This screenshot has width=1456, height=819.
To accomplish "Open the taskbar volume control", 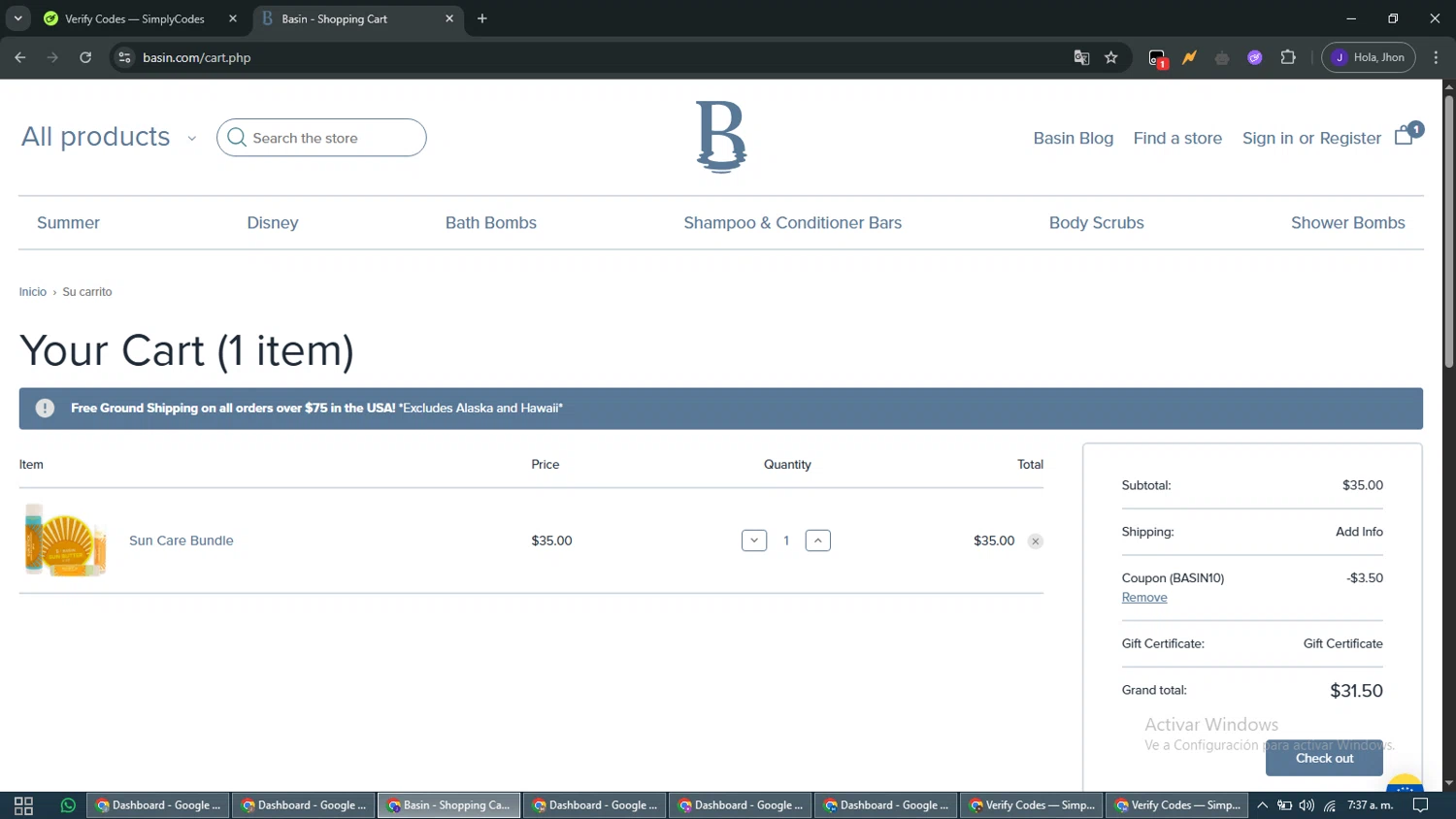I will click(x=1307, y=805).
